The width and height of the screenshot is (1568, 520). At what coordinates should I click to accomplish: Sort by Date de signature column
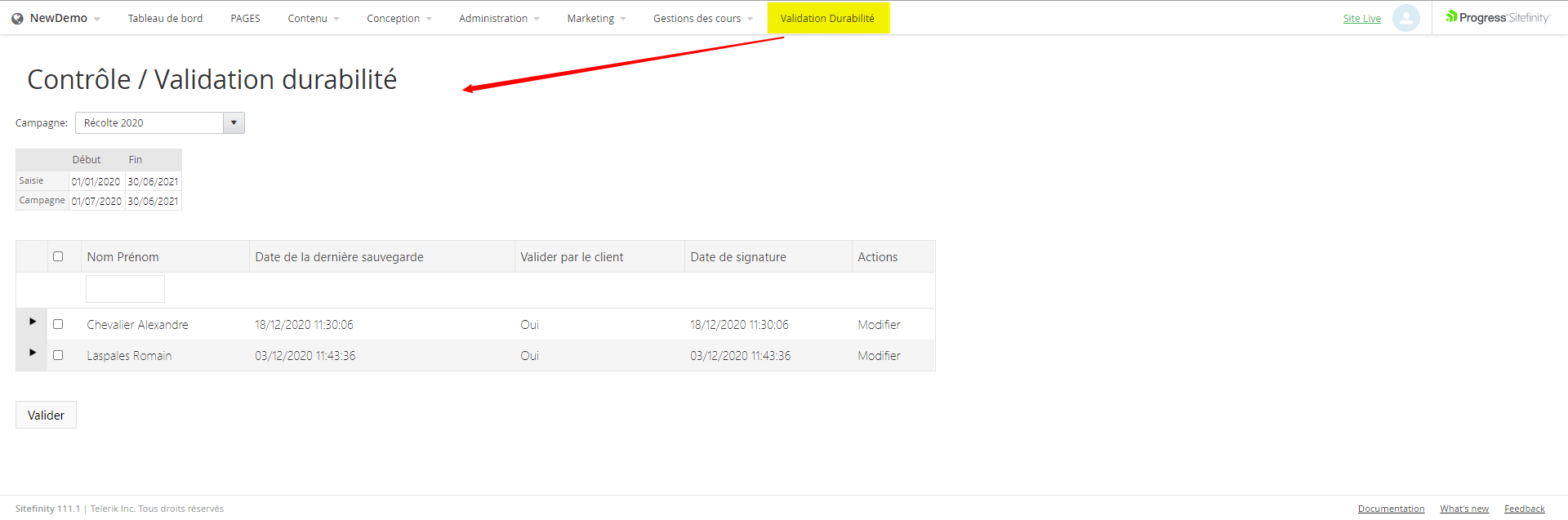pos(738,257)
